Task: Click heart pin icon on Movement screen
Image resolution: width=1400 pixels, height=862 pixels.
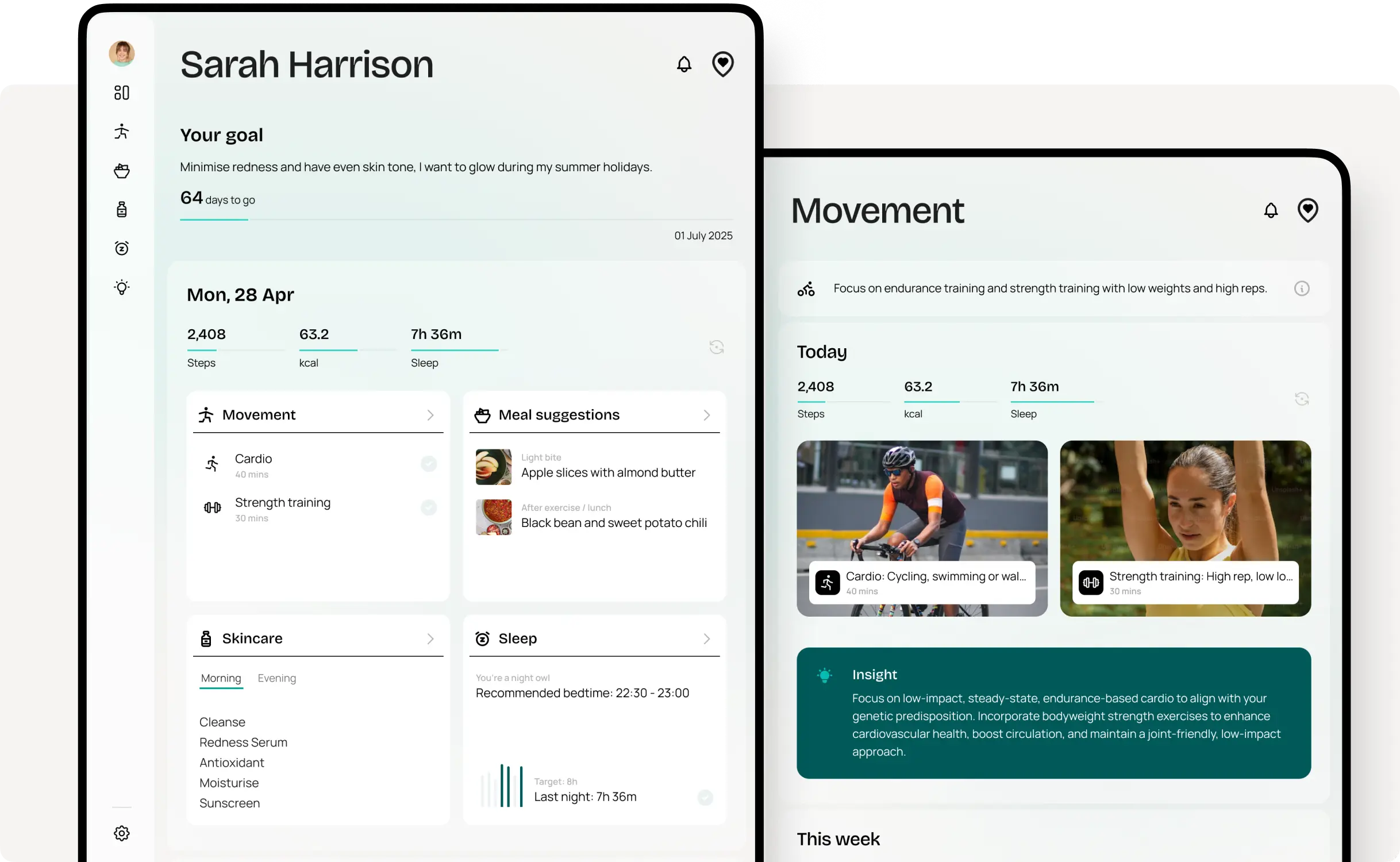Action: [1308, 210]
